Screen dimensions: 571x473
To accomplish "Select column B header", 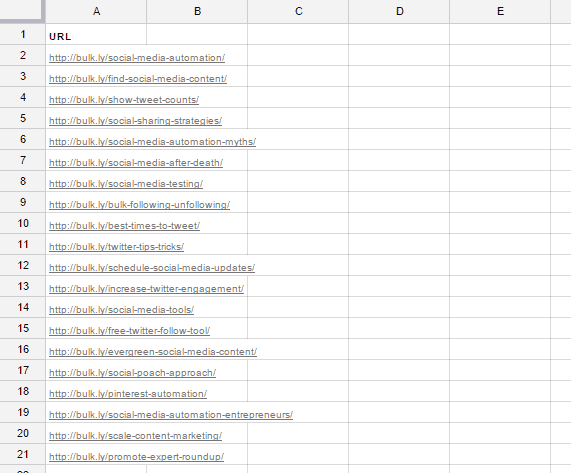I will click(197, 11).
